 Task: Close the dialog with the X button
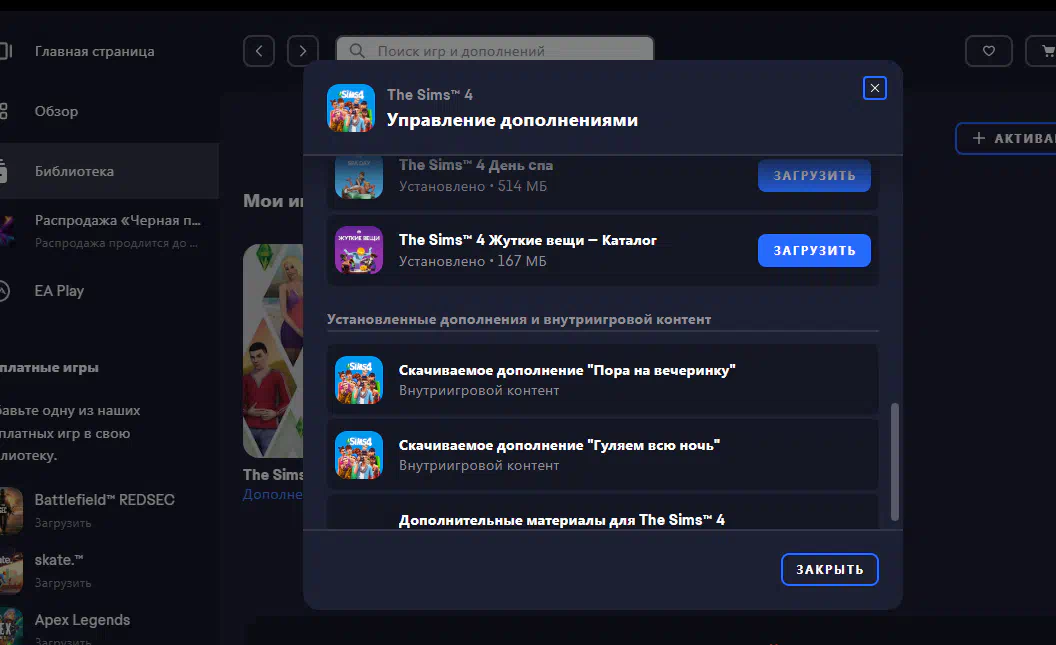pos(875,89)
